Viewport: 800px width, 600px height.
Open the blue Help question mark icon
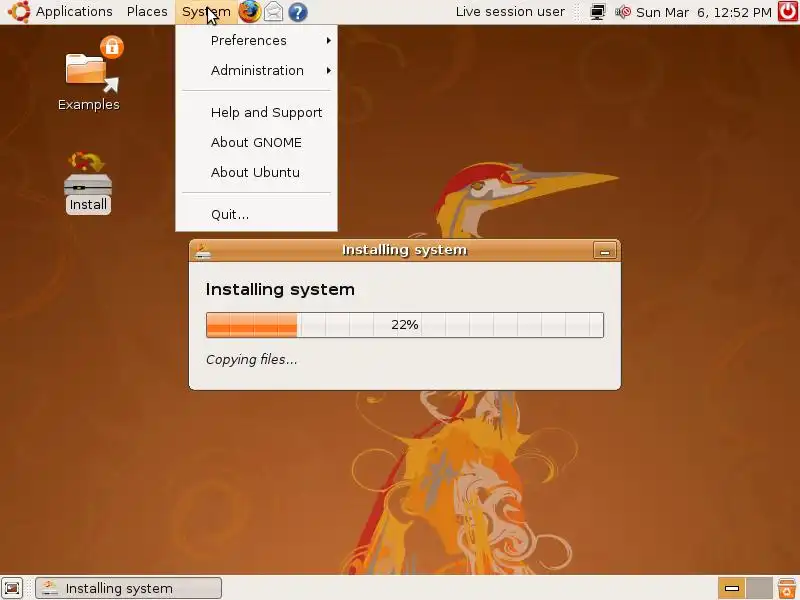click(297, 12)
